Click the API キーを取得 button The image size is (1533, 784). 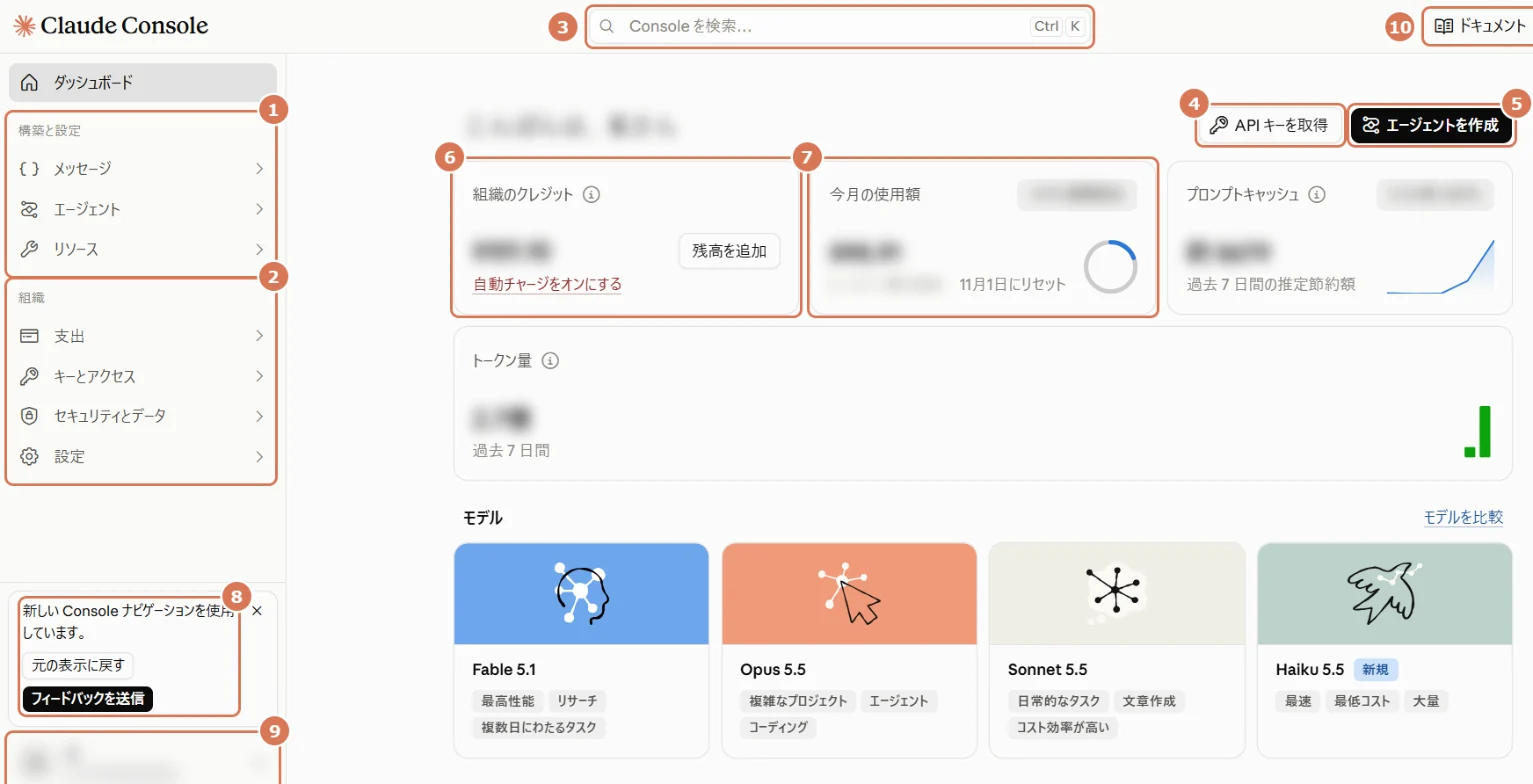pyautogui.click(x=1269, y=125)
